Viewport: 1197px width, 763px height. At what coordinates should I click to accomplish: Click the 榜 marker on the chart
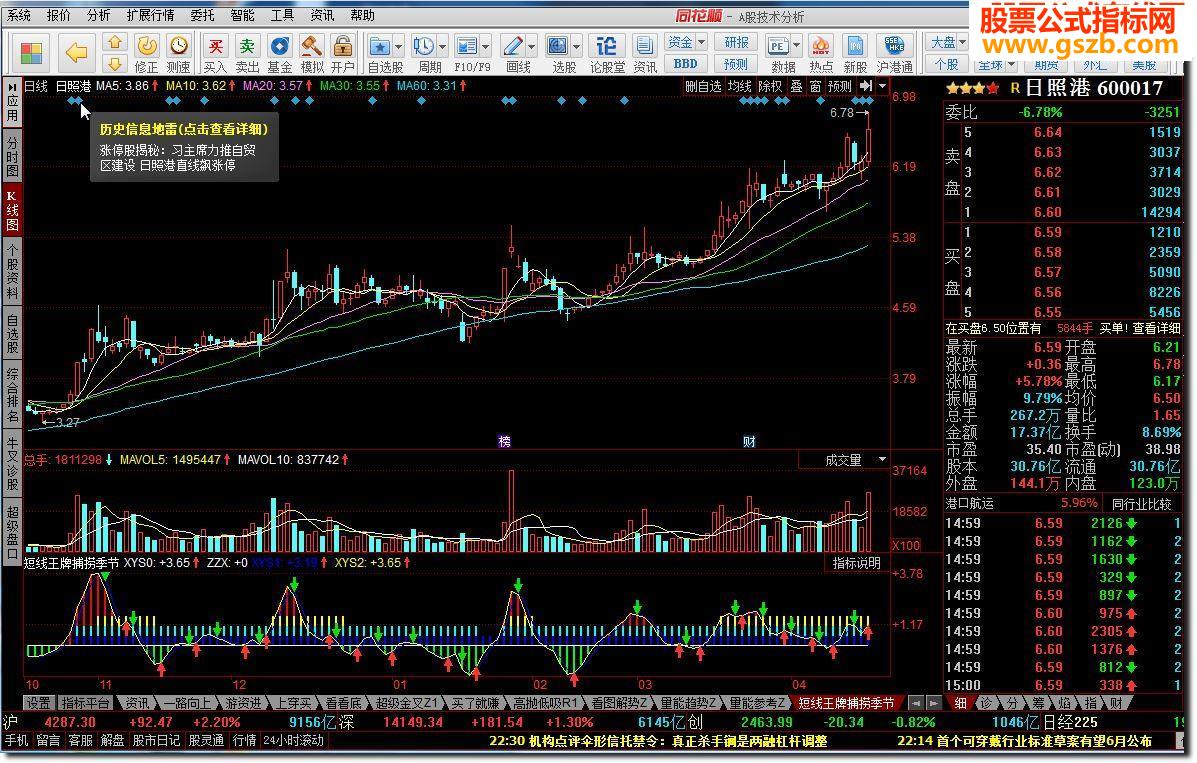click(504, 441)
